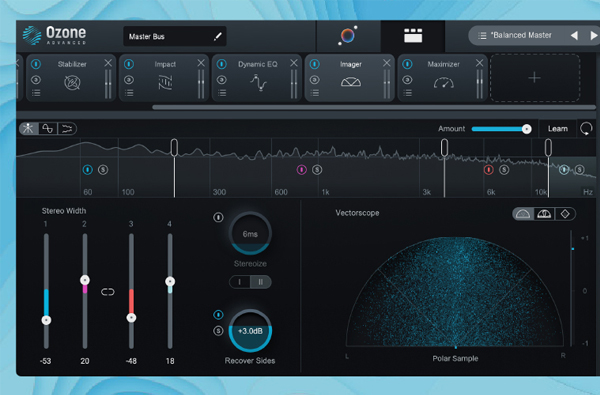Viewport: 600px width, 395px height.
Task: Remove the Impact module
Action: click(x=201, y=63)
